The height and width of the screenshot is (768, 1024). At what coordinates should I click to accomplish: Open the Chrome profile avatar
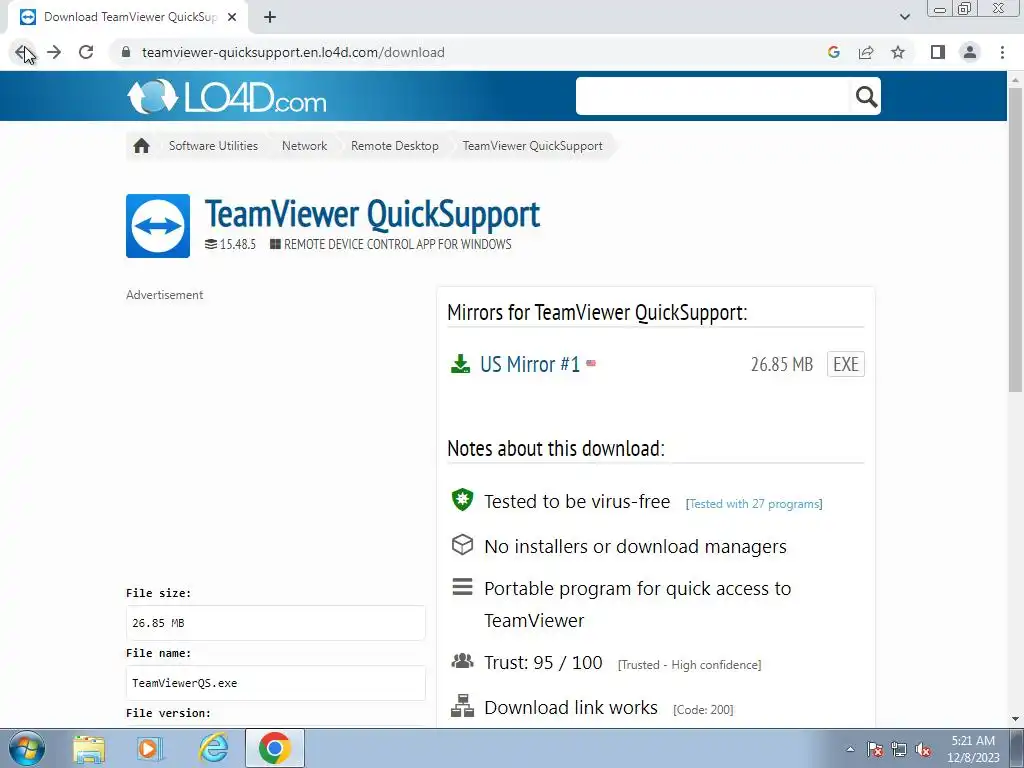970,52
